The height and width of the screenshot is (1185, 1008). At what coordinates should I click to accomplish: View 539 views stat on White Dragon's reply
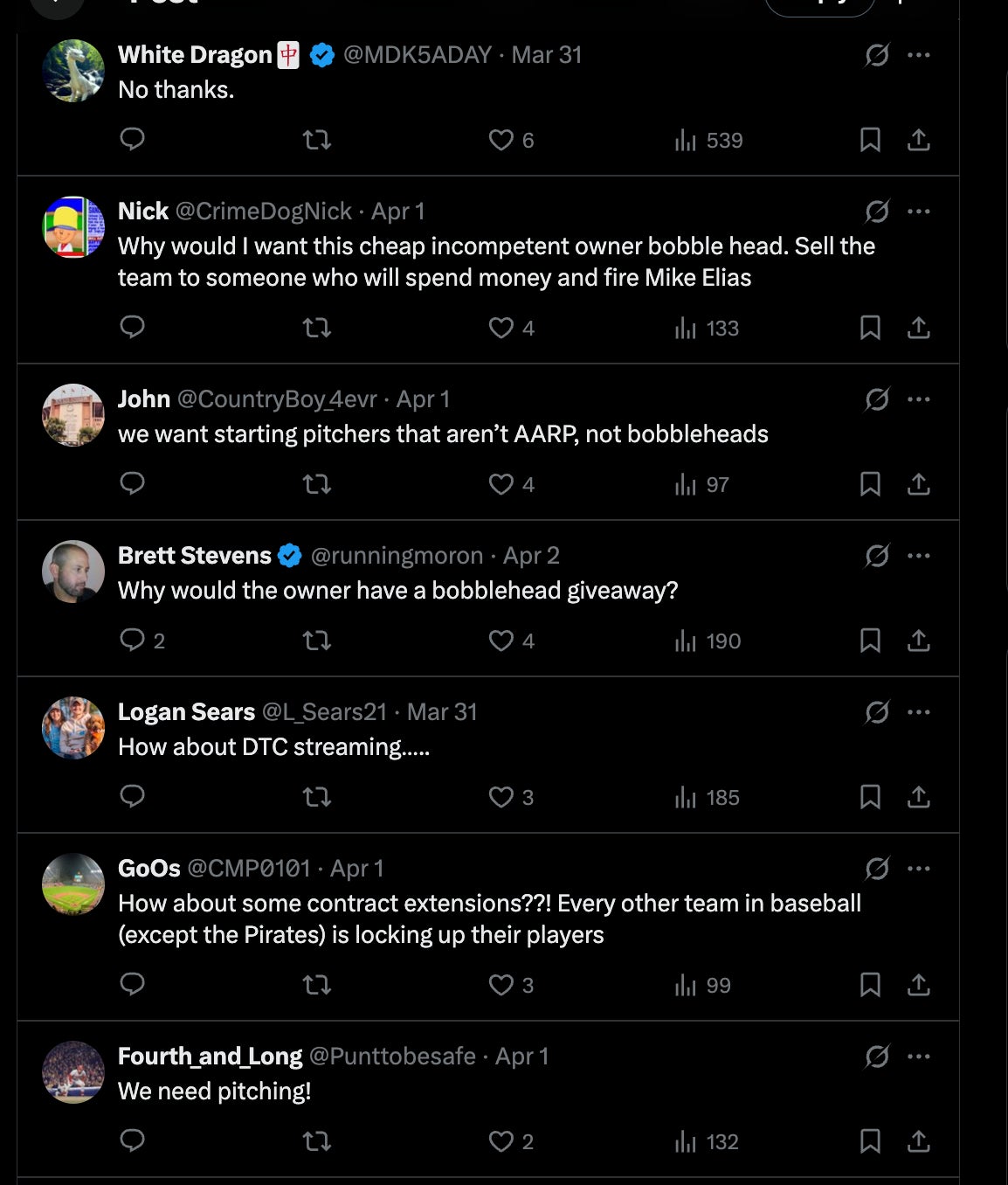(708, 140)
